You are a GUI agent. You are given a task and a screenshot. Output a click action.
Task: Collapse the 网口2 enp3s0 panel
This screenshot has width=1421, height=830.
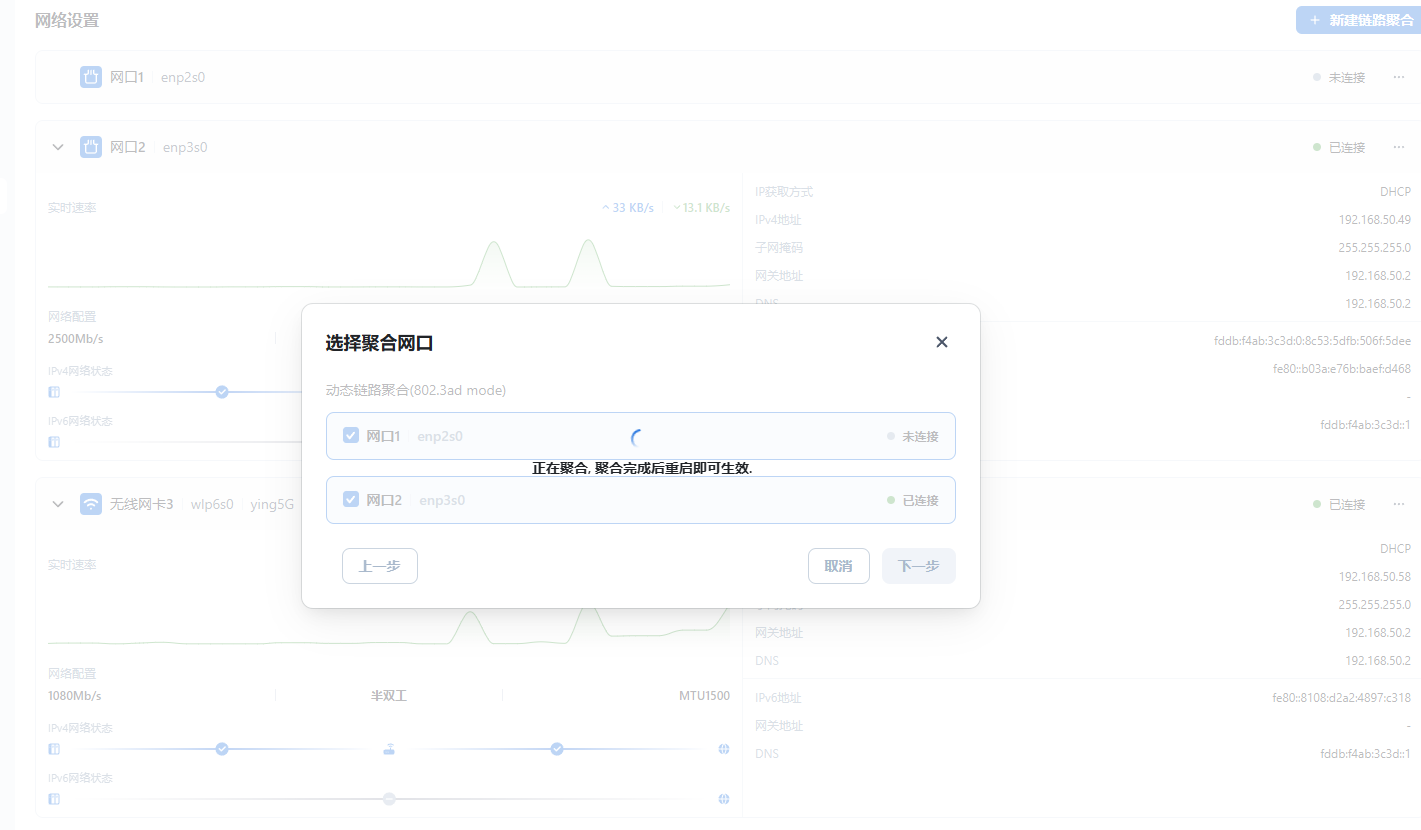pos(58,147)
